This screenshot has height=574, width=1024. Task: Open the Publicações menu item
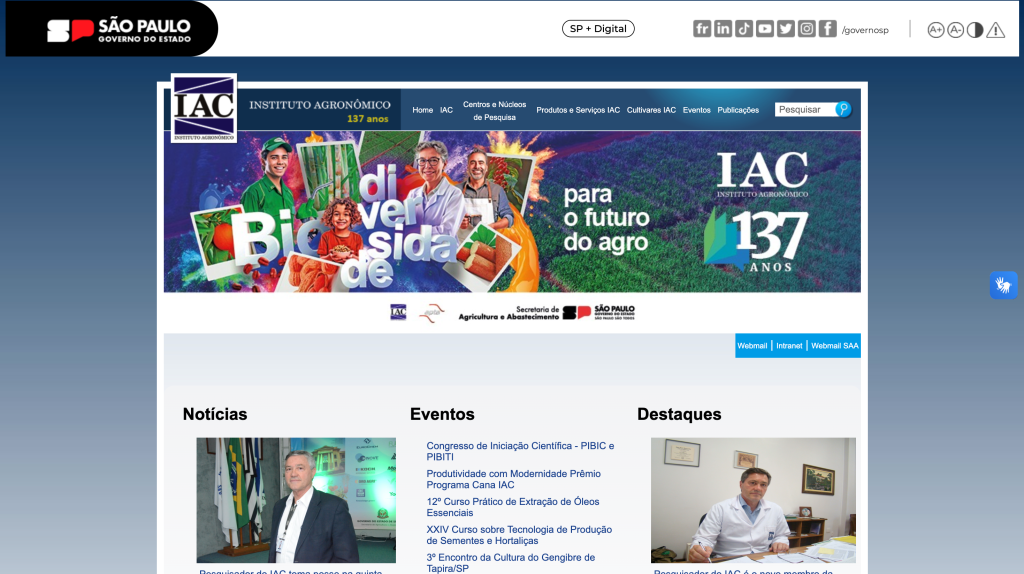[738, 110]
